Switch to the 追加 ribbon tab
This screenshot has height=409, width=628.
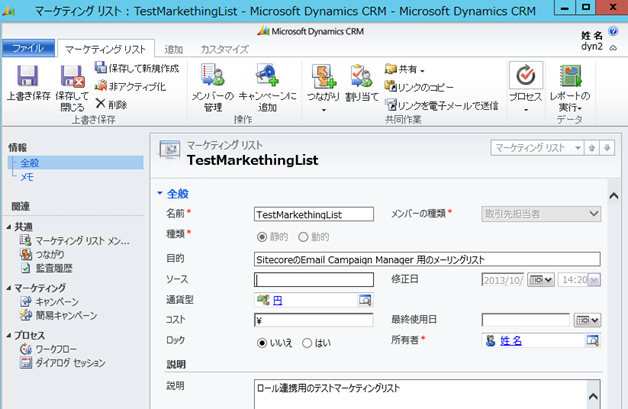point(173,49)
